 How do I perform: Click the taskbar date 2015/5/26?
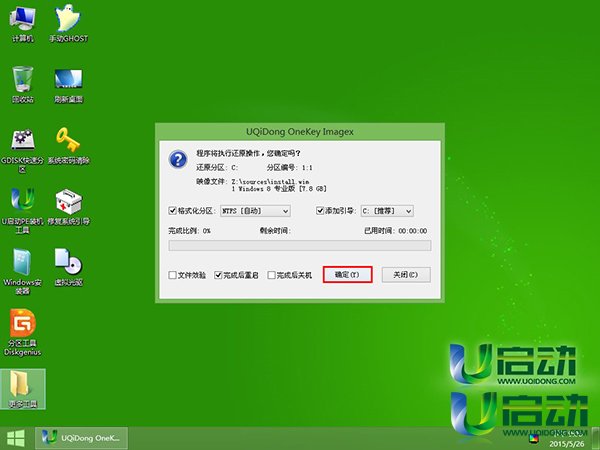point(567,444)
